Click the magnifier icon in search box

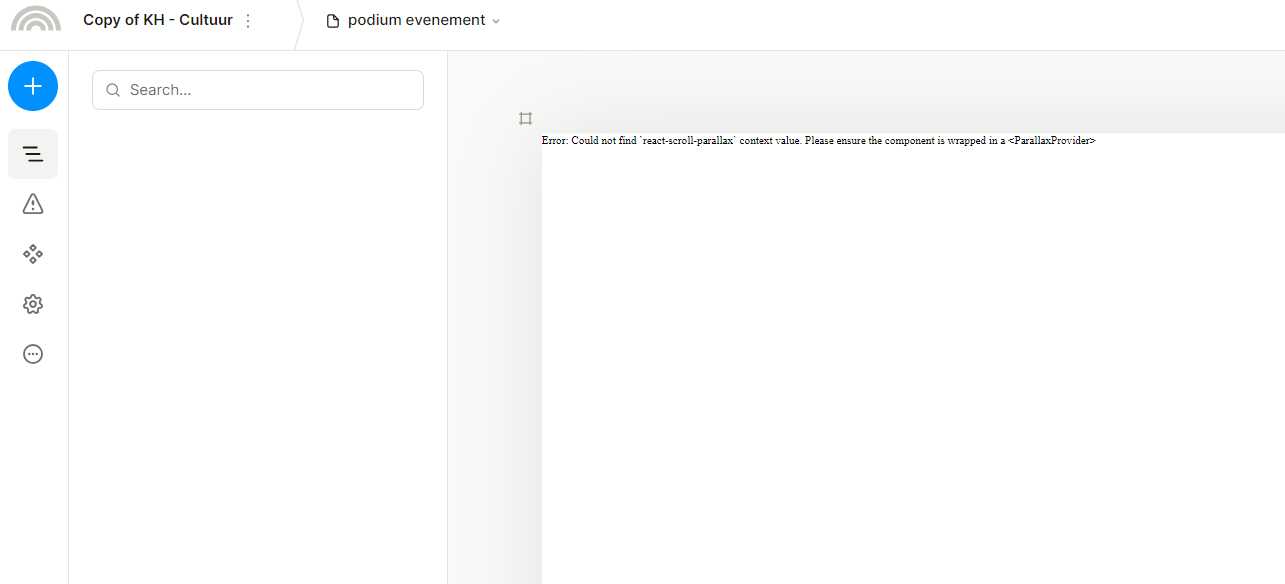coord(113,90)
